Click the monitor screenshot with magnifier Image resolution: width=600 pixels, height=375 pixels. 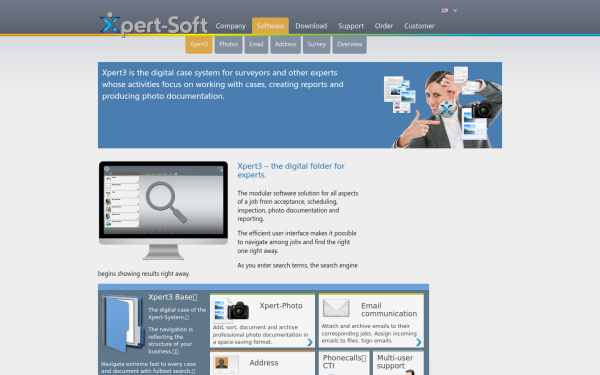pyautogui.click(x=163, y=210)
